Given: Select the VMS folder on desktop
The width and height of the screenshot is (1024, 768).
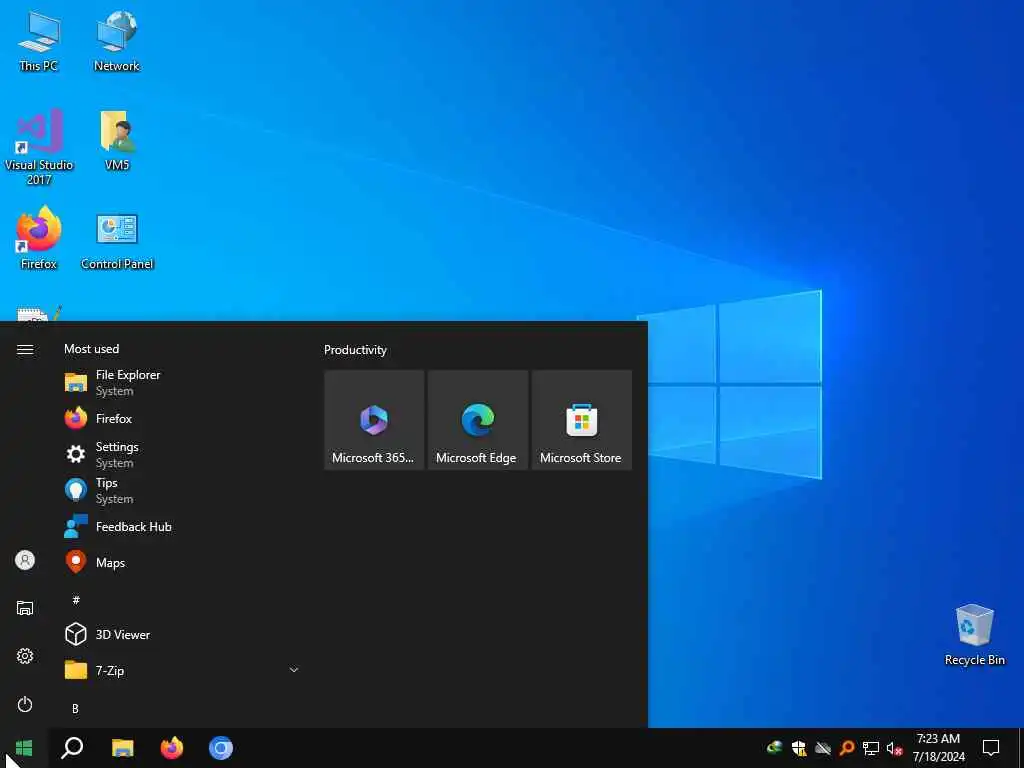Looking at the screenshot, I should pyautogui.click(x=117, y=140).
